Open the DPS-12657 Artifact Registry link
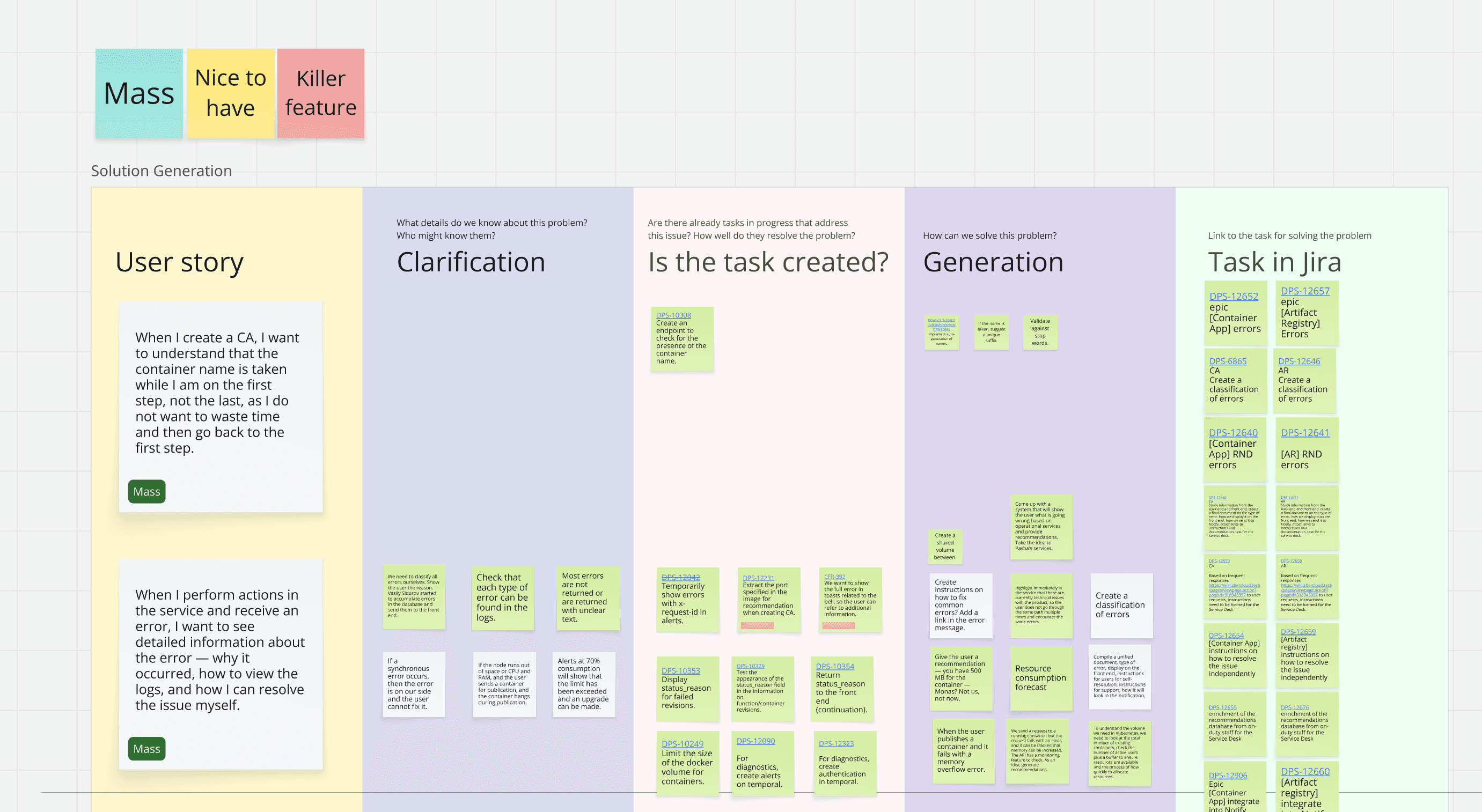The image size is (1482, 812). tap(1304, 291)
